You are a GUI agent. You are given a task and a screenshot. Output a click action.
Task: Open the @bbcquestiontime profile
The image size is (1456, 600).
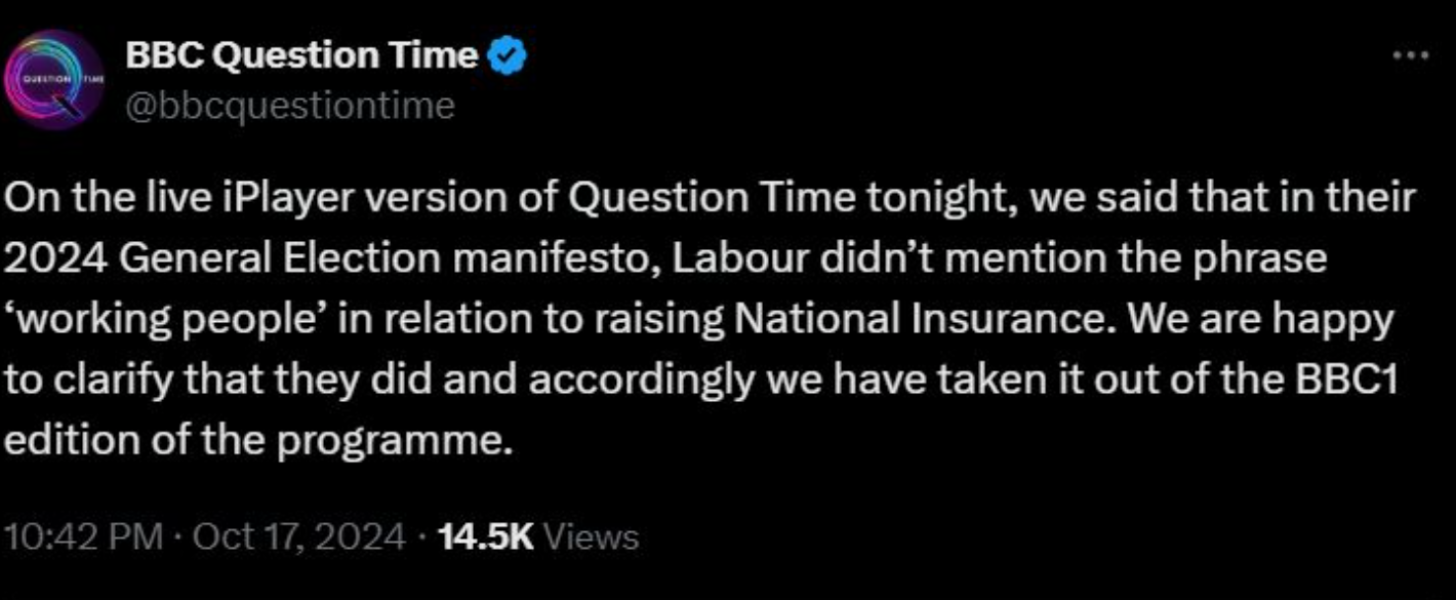pos(291,101)
